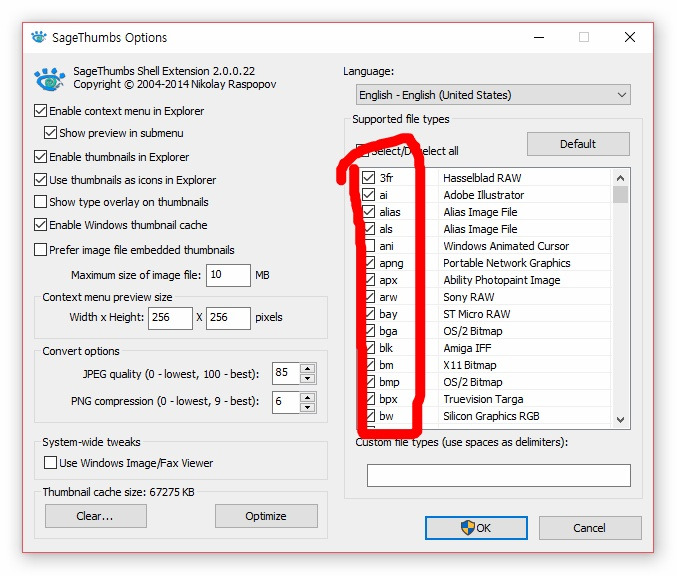Cancel the options dialog
The height and width of the screenshot is (576, 677).
[x=590, y=528]
